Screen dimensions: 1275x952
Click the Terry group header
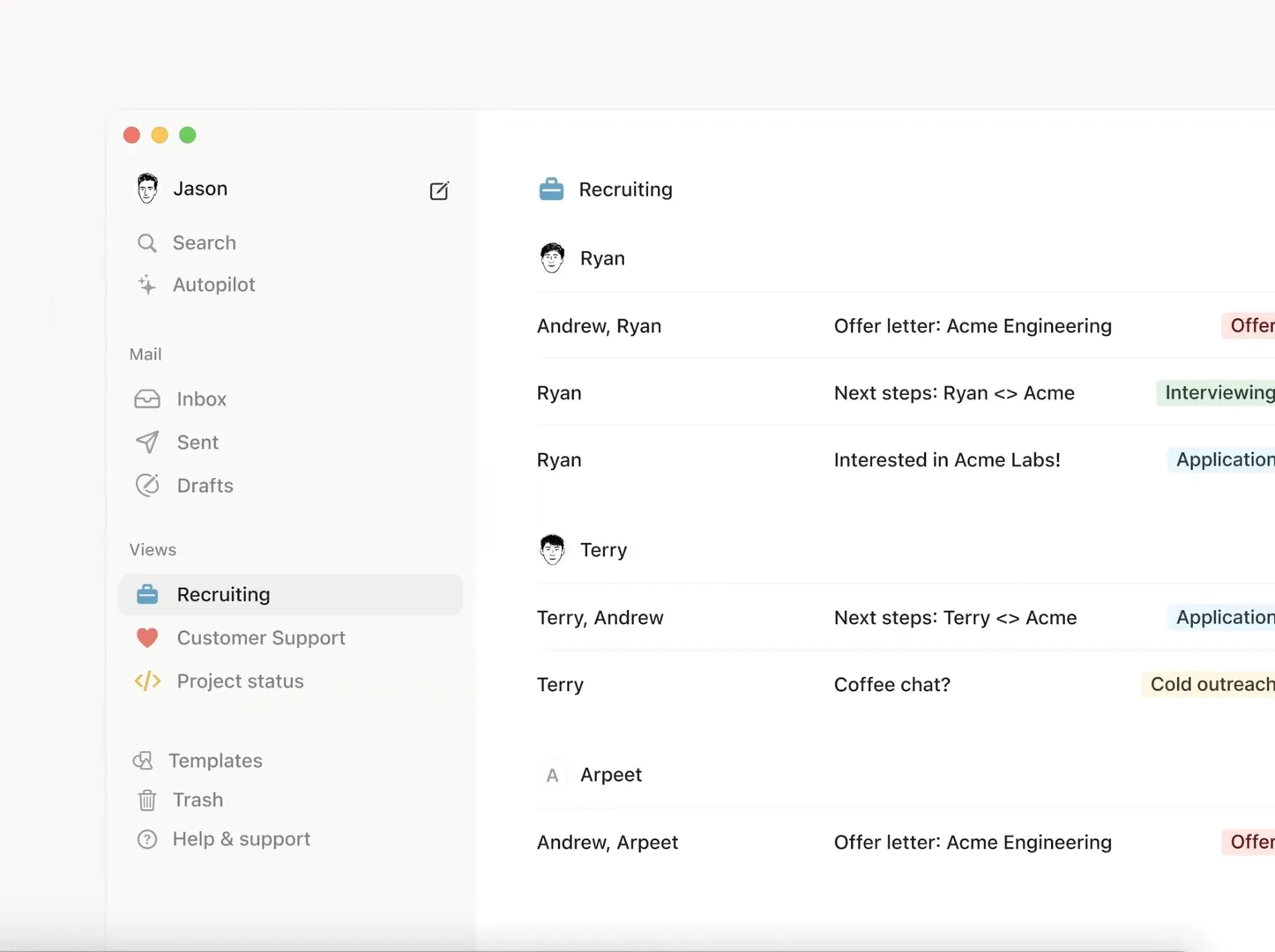(603, 550)
